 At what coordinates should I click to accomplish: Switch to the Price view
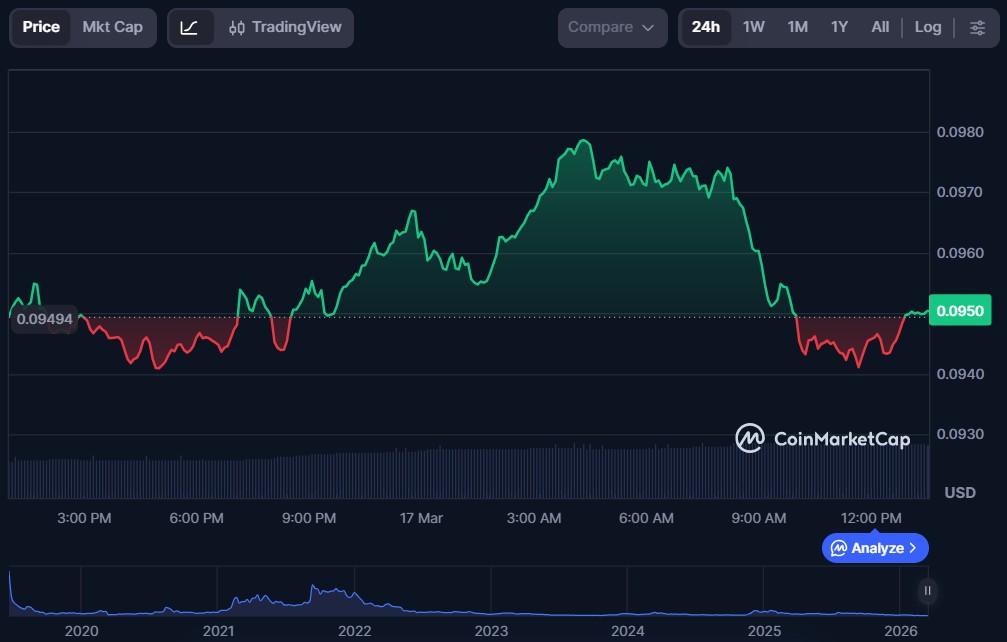point(41,27)
